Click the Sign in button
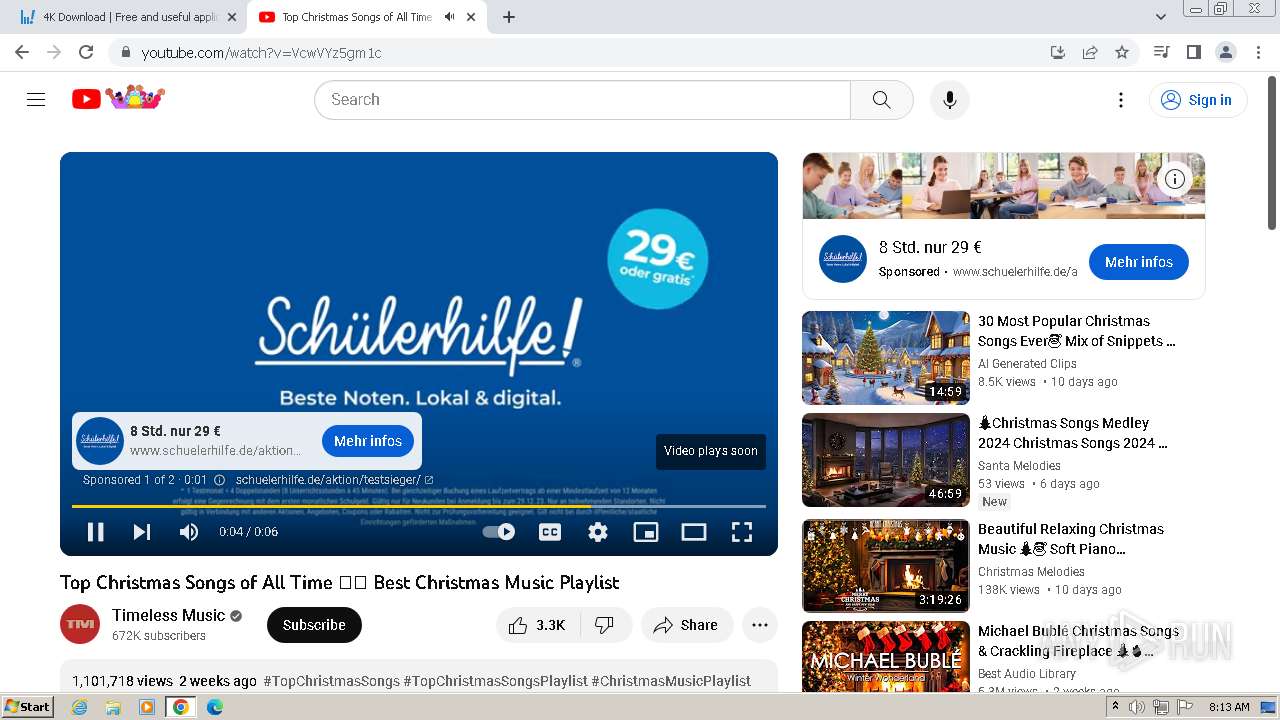1280x720 pixels. [1198, 99]
